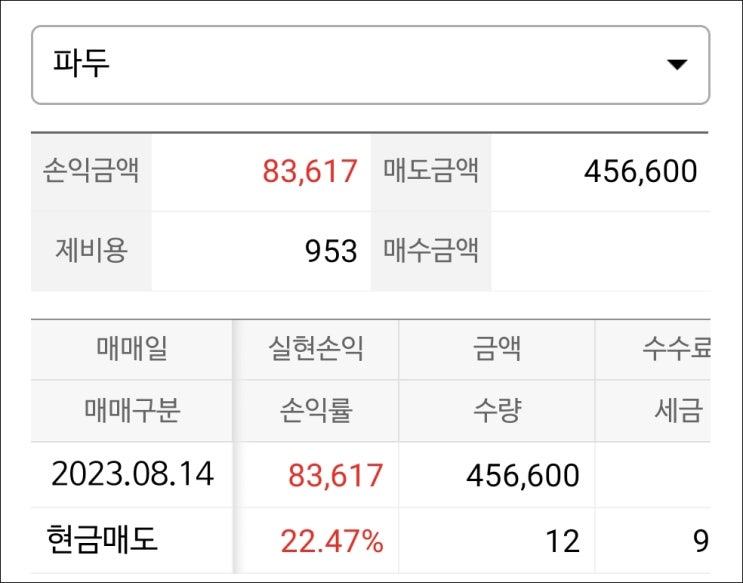Screen dimensions: 743x583
Task: Select the 매수금액 label cell
Action: pyautogui.click(x=431, y=251)
